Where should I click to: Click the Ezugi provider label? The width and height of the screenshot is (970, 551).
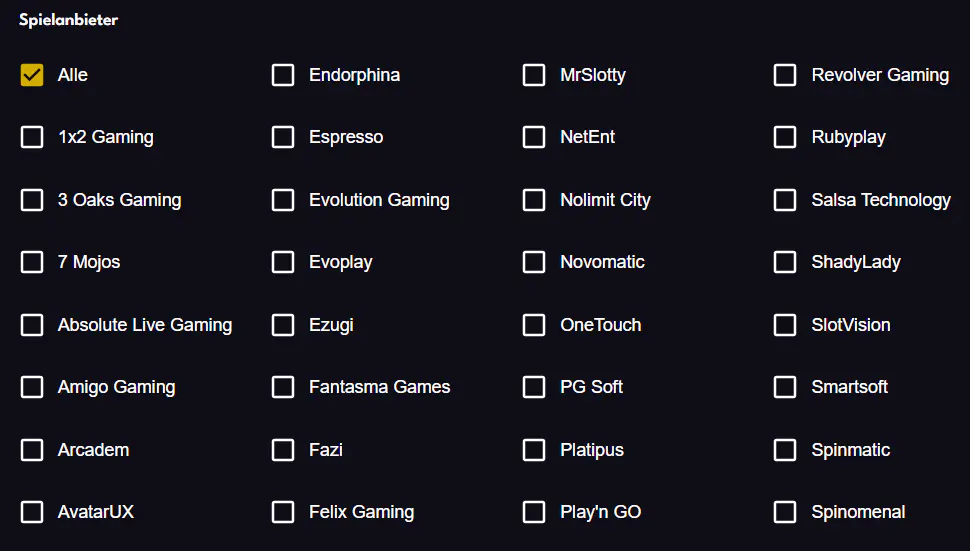click(x=331, y=325)
